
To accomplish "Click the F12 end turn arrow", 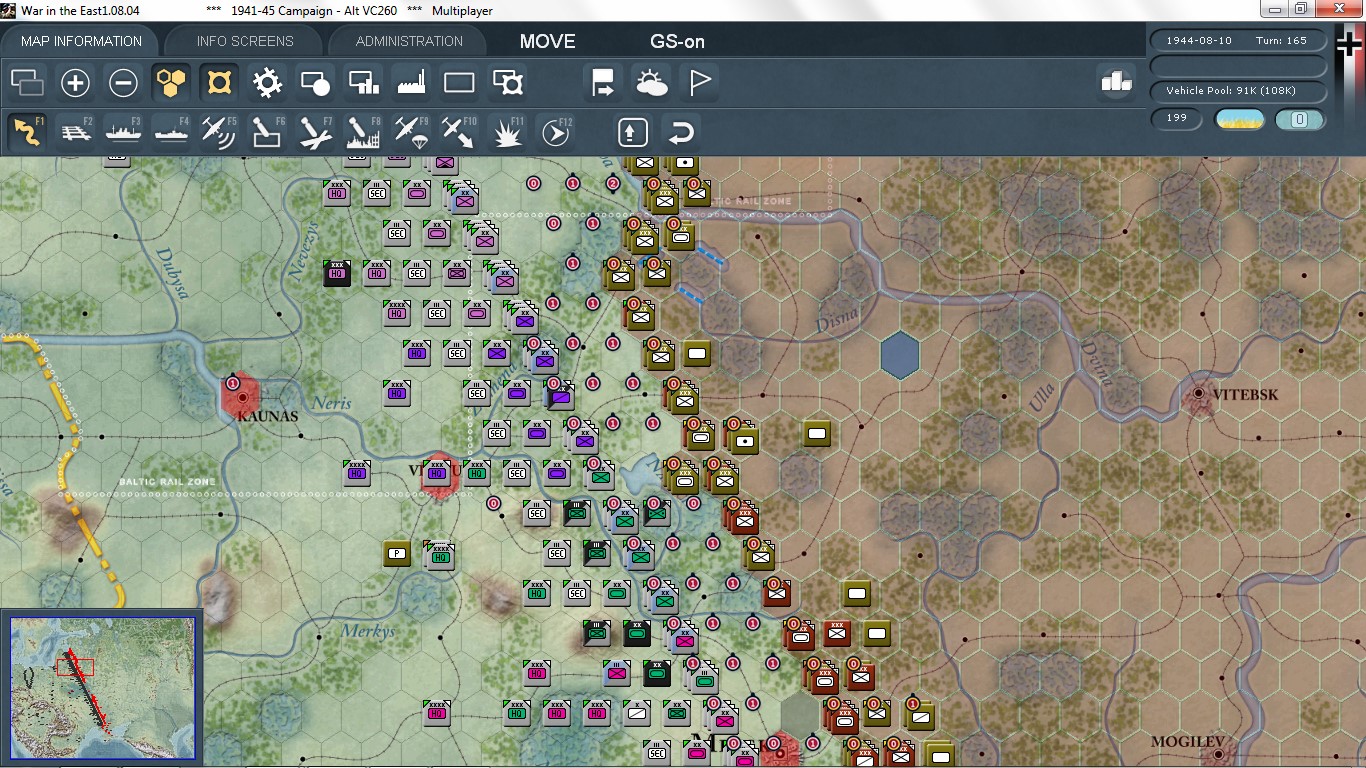I will 556,132.
